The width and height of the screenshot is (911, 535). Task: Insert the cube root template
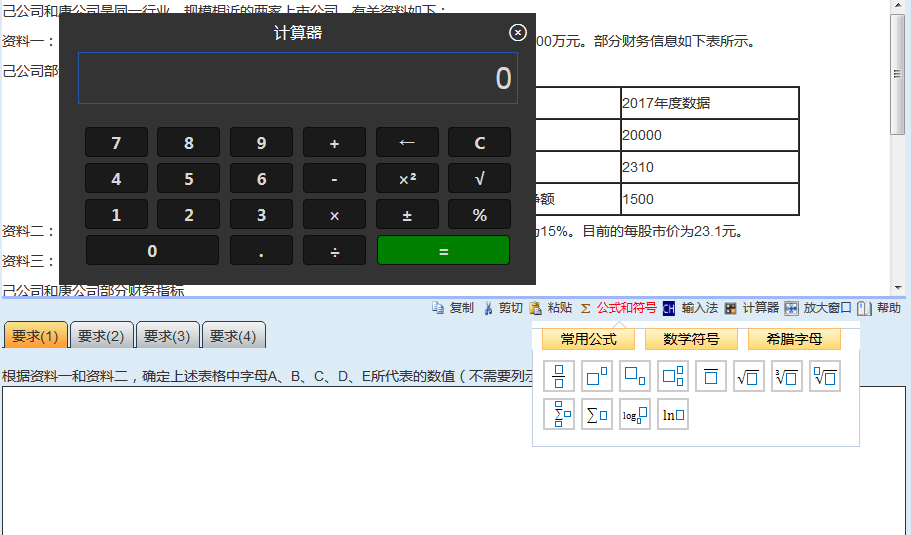click(x=787, y=376)
